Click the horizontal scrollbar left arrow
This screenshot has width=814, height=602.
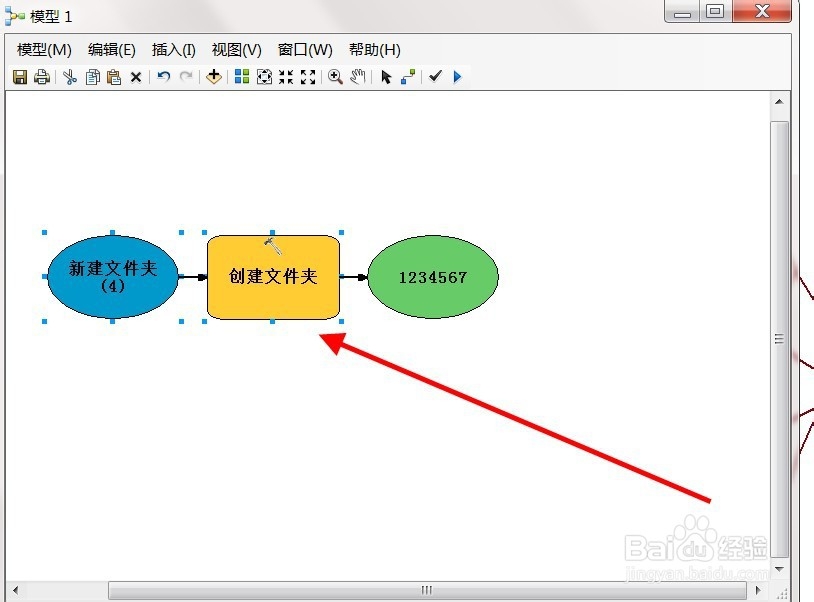[x=16, y=590]
